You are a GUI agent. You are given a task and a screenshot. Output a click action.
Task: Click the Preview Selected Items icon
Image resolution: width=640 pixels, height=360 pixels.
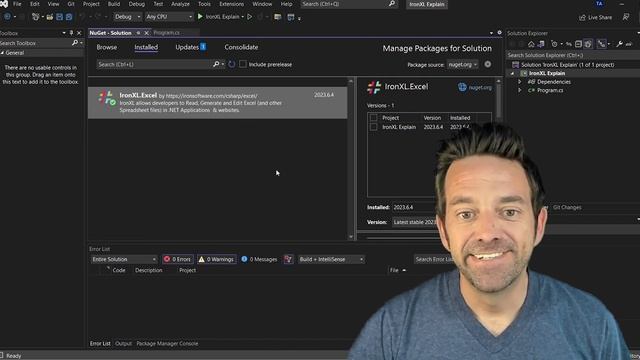click(x=629, y=44)
